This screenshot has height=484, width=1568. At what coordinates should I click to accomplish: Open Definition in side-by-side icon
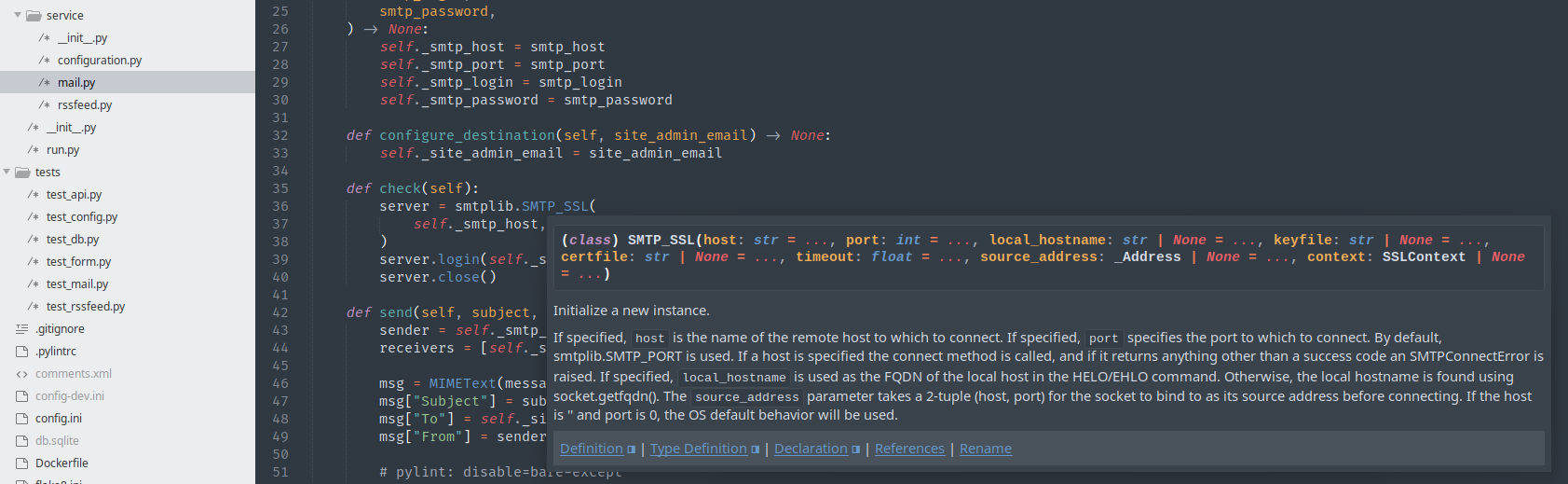632,449
